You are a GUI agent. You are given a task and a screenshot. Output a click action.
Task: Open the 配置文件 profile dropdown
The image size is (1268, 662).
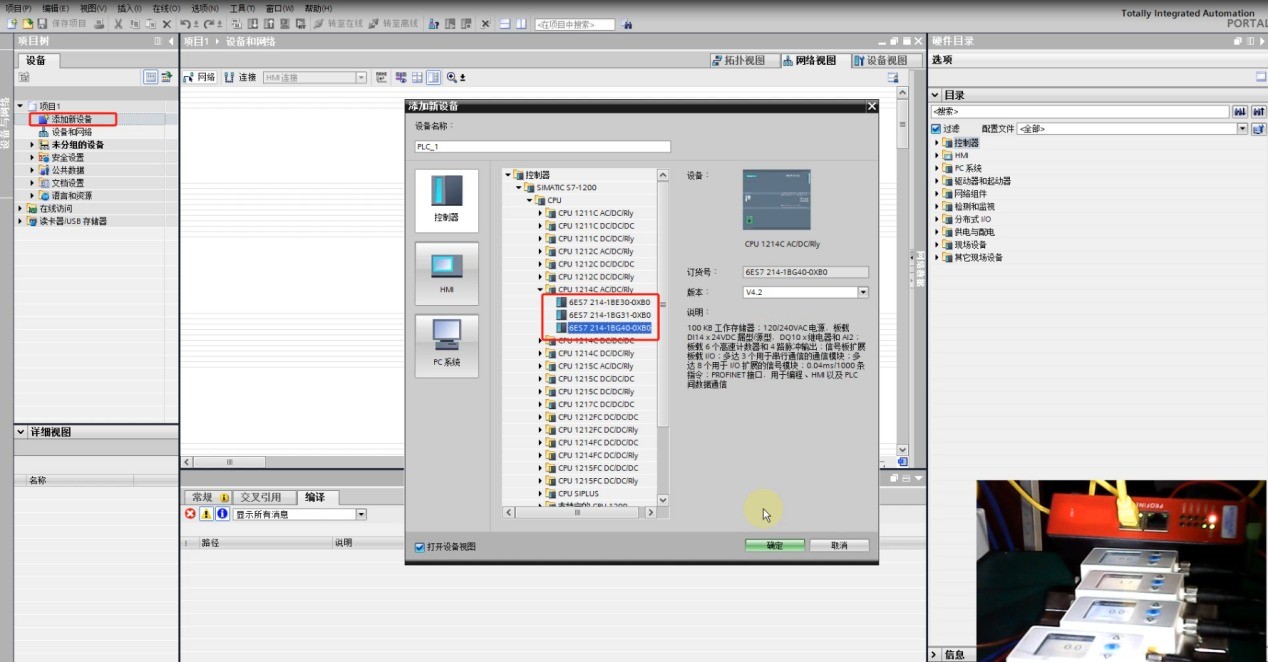(1243, 129)
